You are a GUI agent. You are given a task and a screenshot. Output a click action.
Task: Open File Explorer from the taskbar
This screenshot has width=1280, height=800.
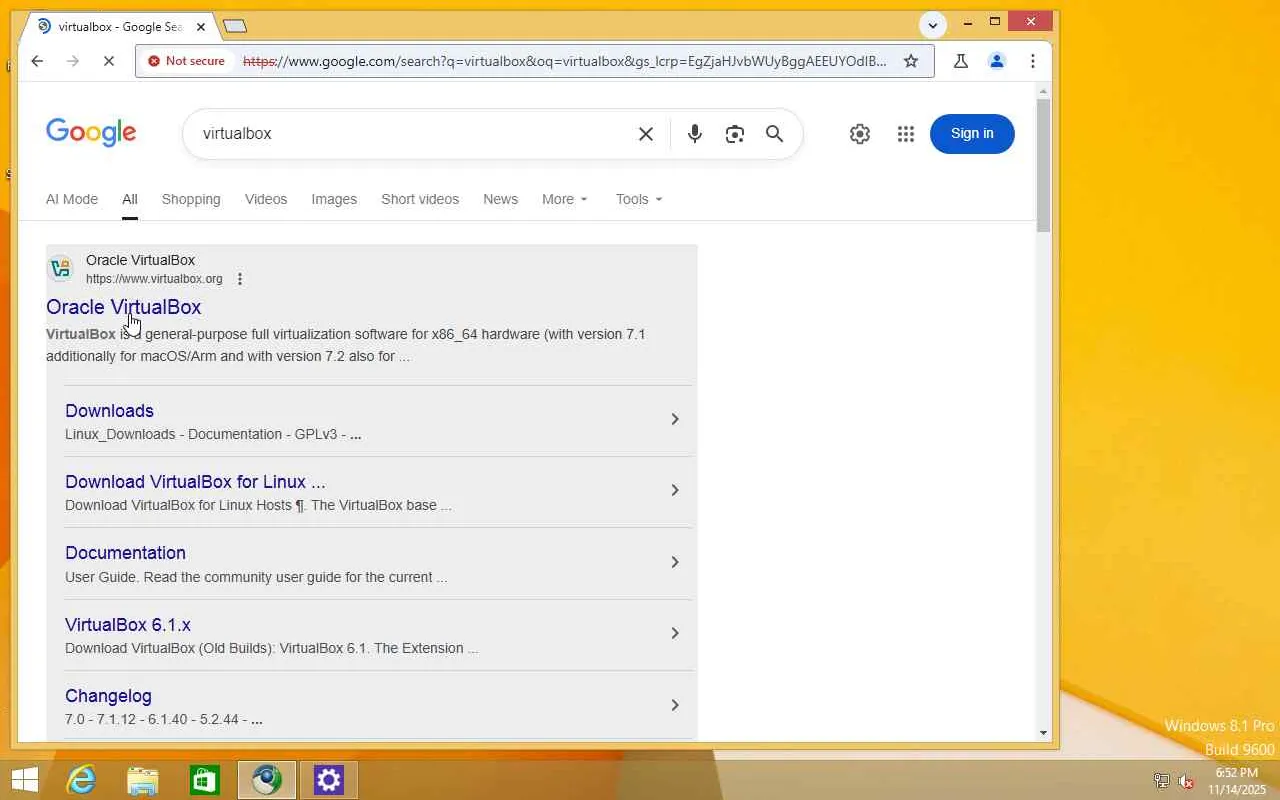click(x=143, y=780)
